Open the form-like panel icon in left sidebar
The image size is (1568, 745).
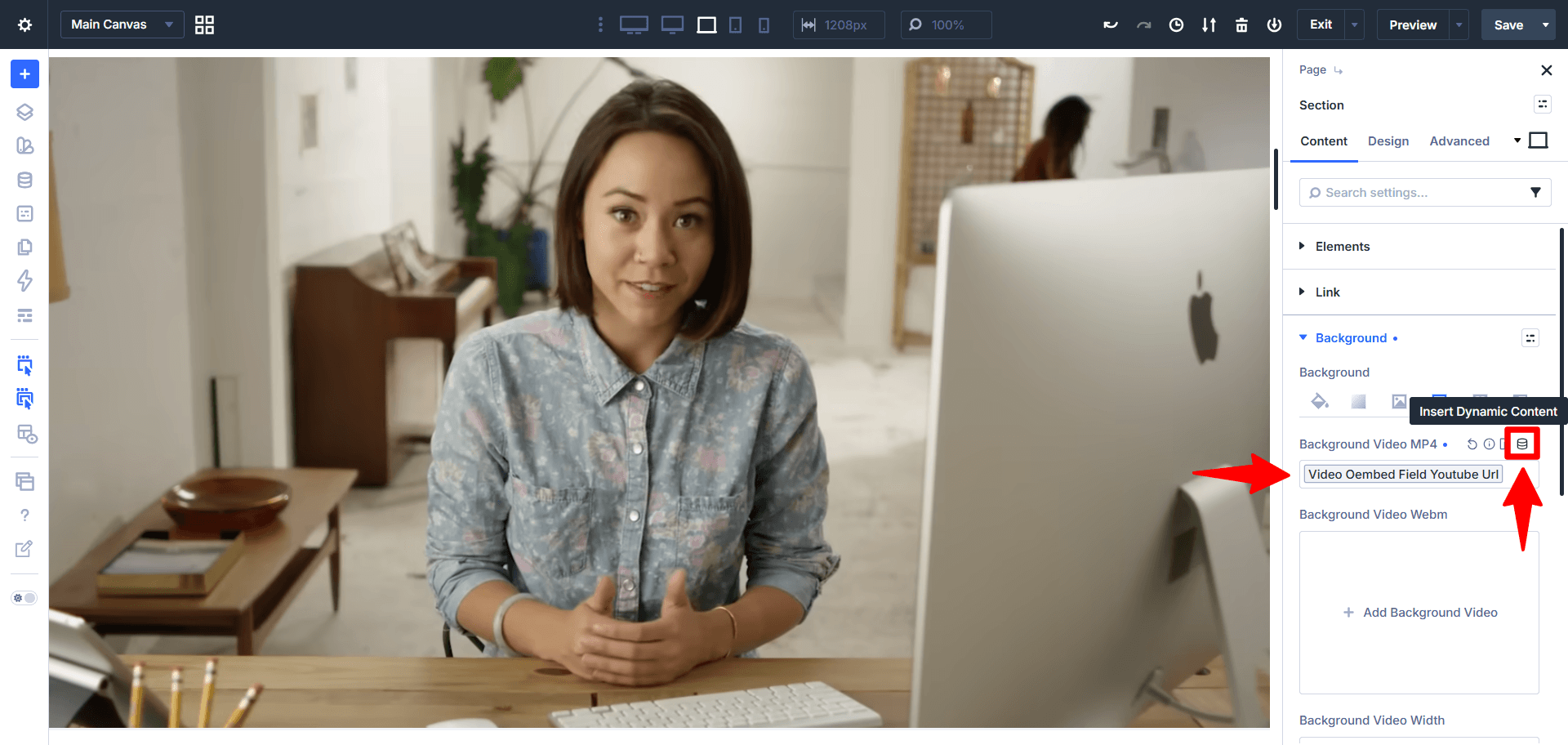click(x=24, y=213)
